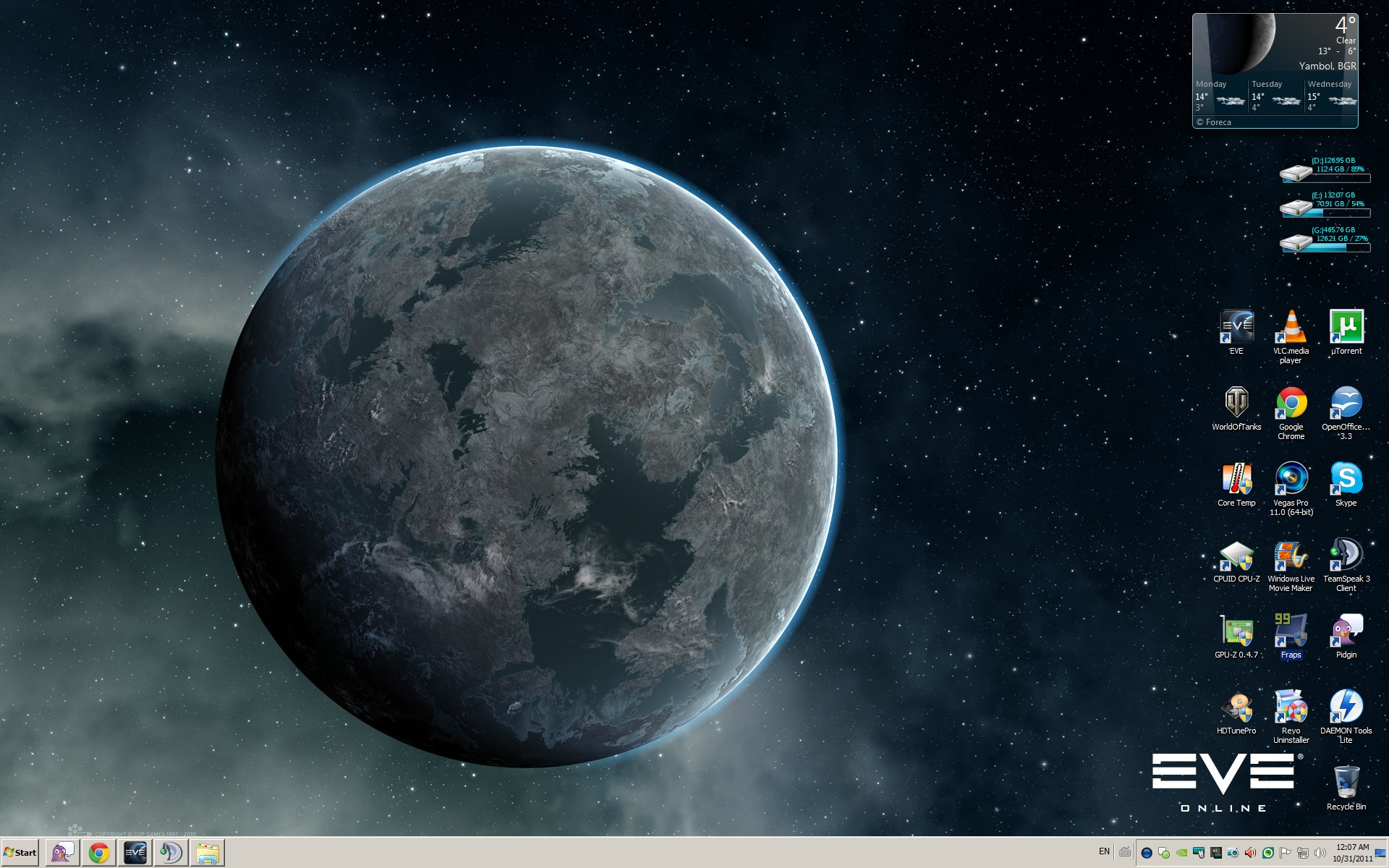1389x868 pixels.
Task: Open the Pidgin taskbar button
Action: (63, 854)
